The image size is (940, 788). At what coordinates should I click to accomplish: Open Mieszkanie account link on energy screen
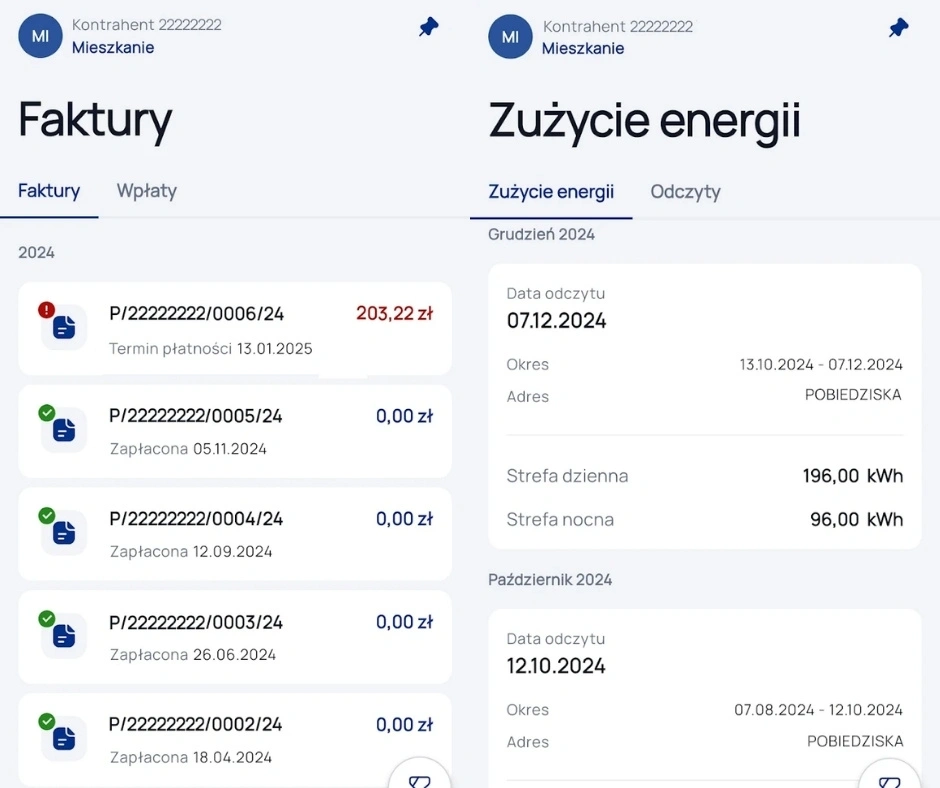(583, 48)
